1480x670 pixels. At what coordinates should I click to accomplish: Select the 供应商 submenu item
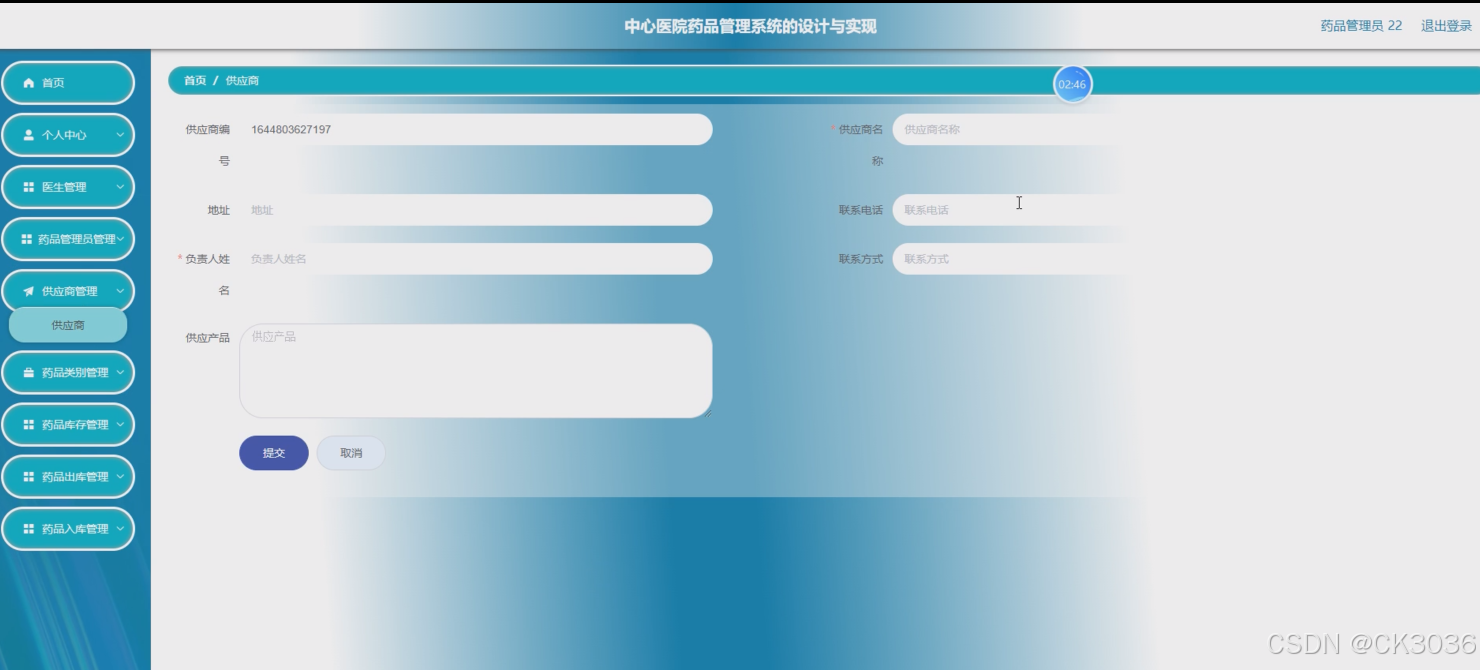68,325
